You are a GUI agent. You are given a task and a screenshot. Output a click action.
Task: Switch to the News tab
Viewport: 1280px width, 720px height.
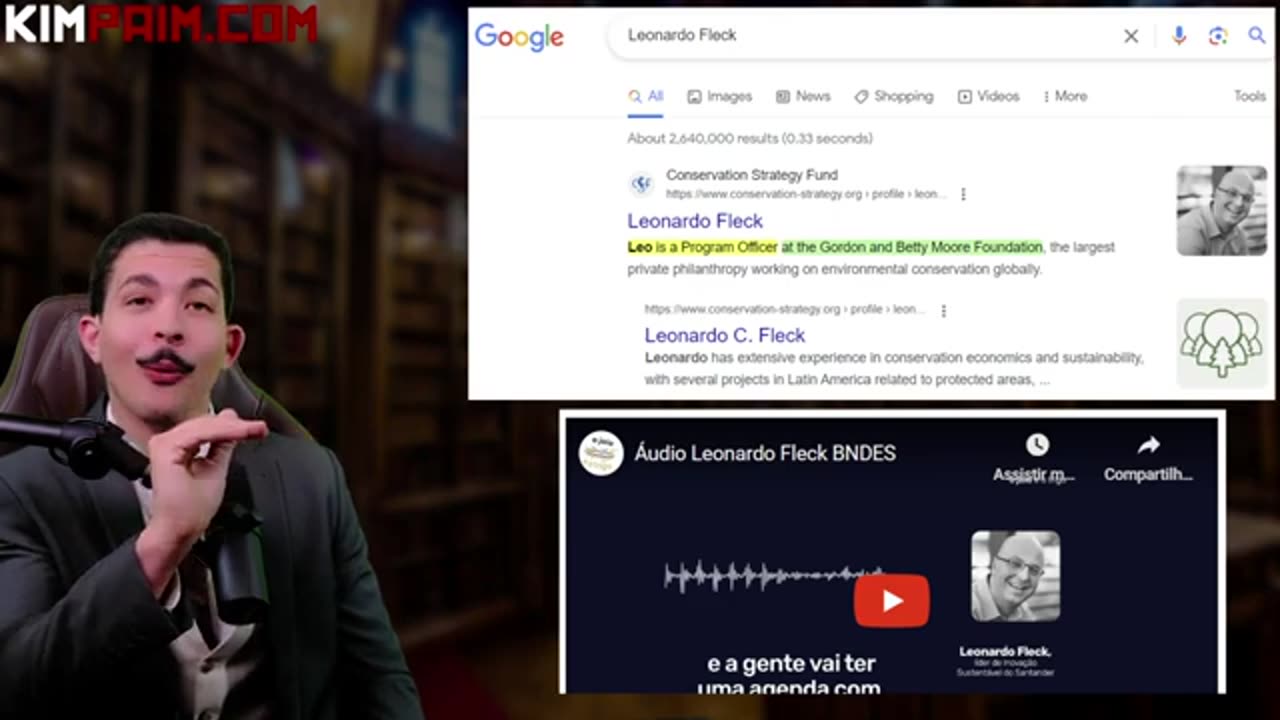[803, 96]
